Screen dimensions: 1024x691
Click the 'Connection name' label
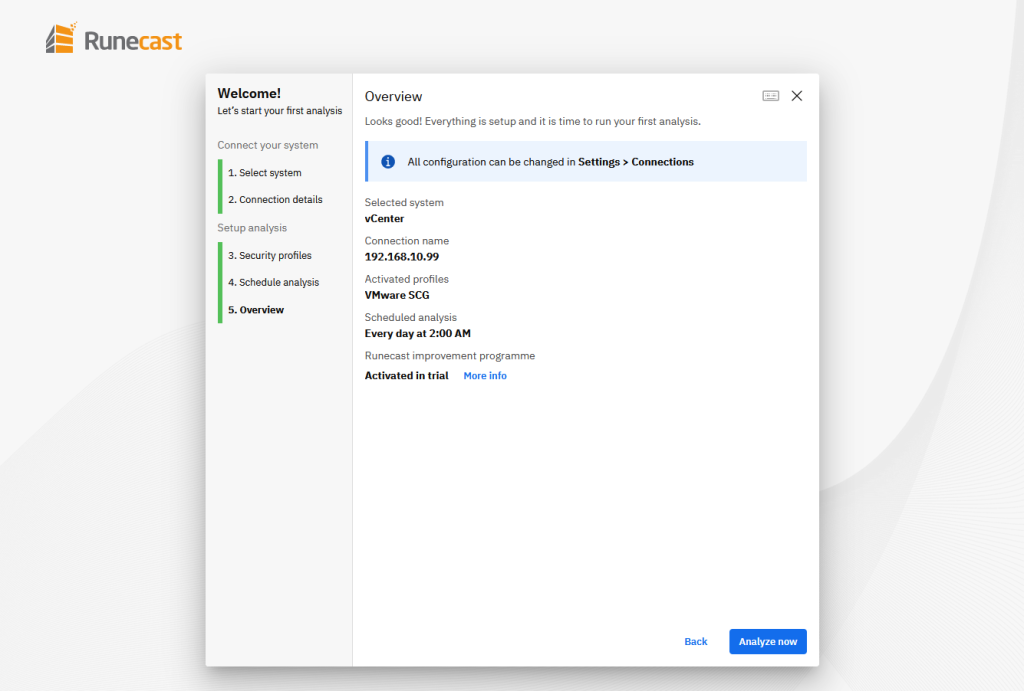407,241
